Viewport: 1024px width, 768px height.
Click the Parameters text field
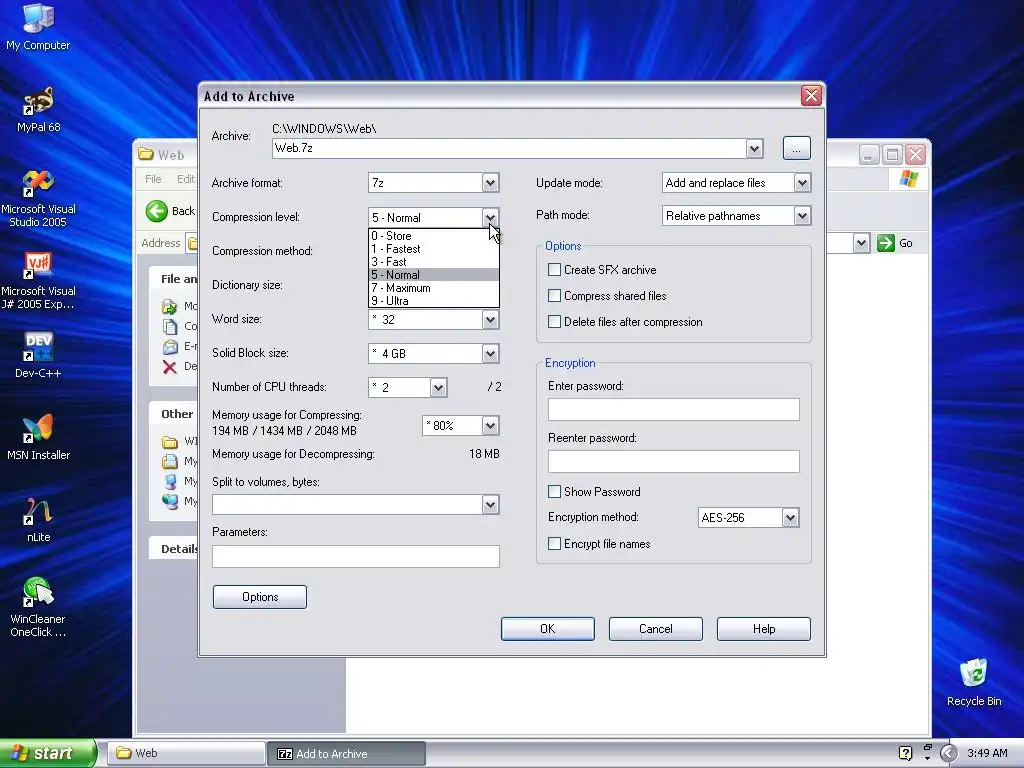point(355,556)
